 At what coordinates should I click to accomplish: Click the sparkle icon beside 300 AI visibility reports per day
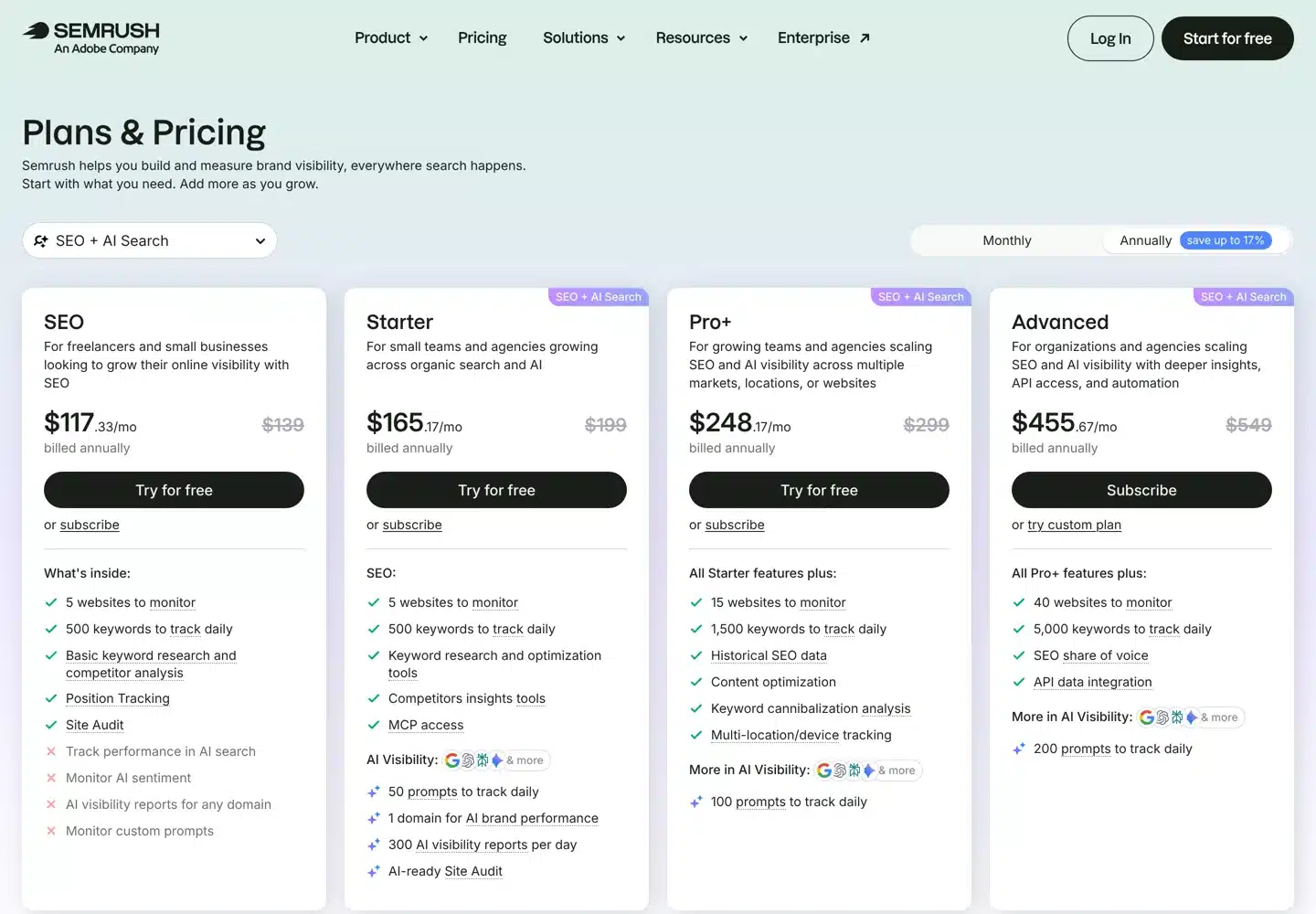(x=374, y=845)
